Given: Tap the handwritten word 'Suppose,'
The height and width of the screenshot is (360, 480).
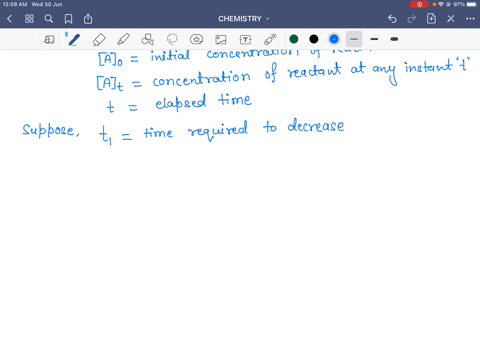Looking at the screenshot, I should point(51,130).
